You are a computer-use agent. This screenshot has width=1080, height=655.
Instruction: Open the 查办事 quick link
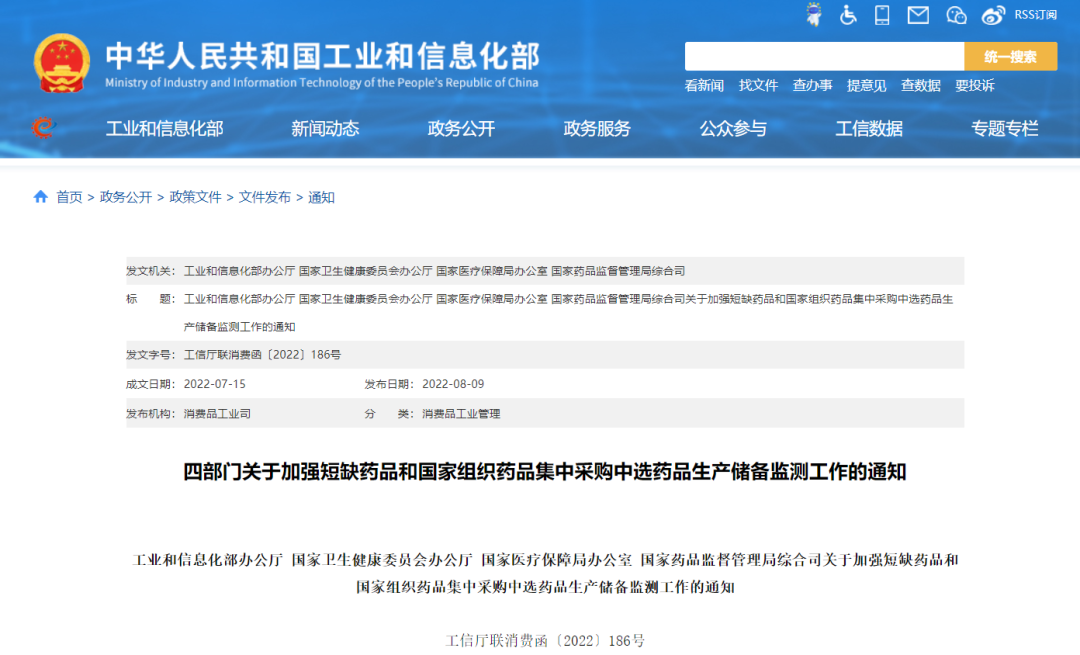pyautogui.click(x=812, y=85)
